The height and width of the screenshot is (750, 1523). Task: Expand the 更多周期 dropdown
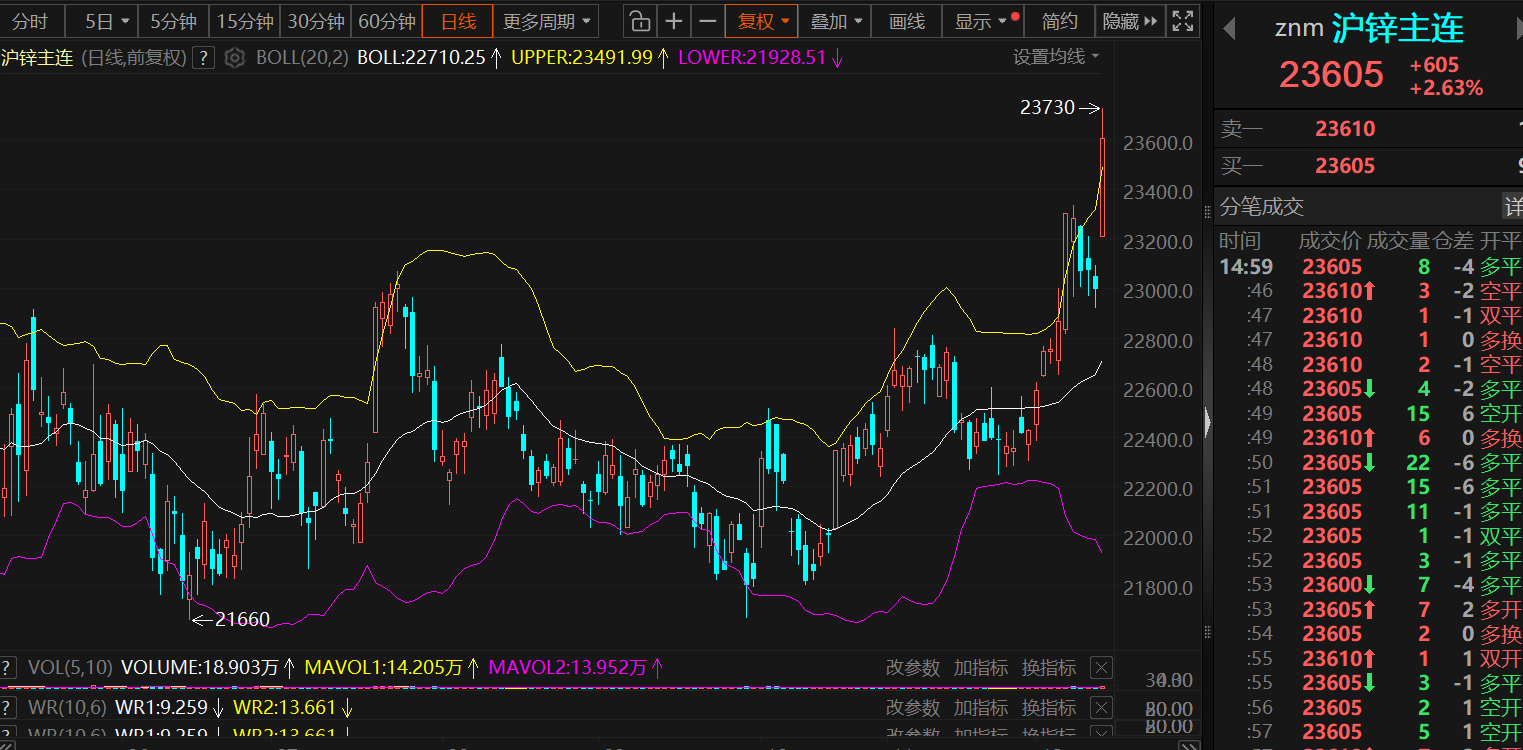(546, 21)
